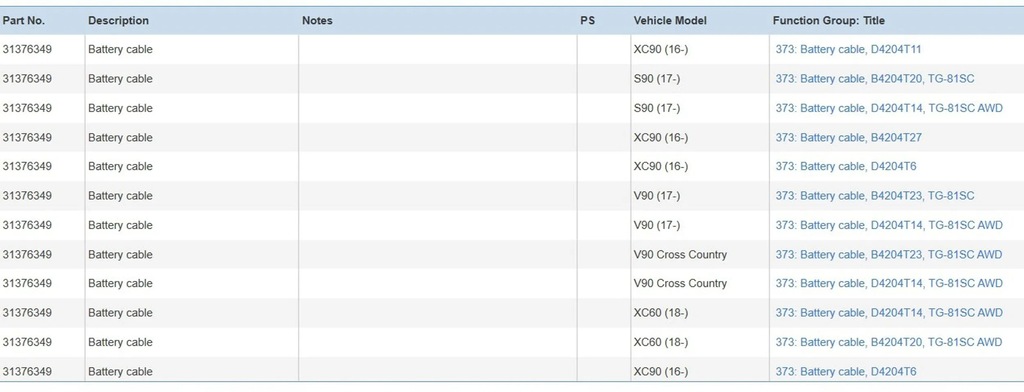Open the Battery cable, D4204T11 link
Viewport: 1024px width, 392px height.
tap(848, 50)
